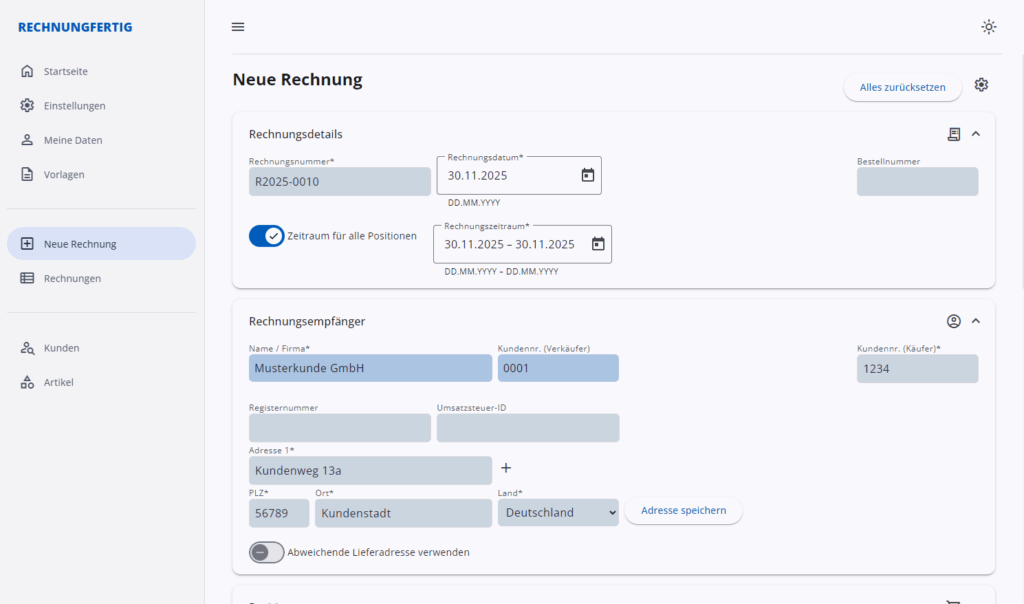Click settings gear next to Alles zurücksetzen
The width and height of the screenshot is (1024, 604).
click(981, 85)
